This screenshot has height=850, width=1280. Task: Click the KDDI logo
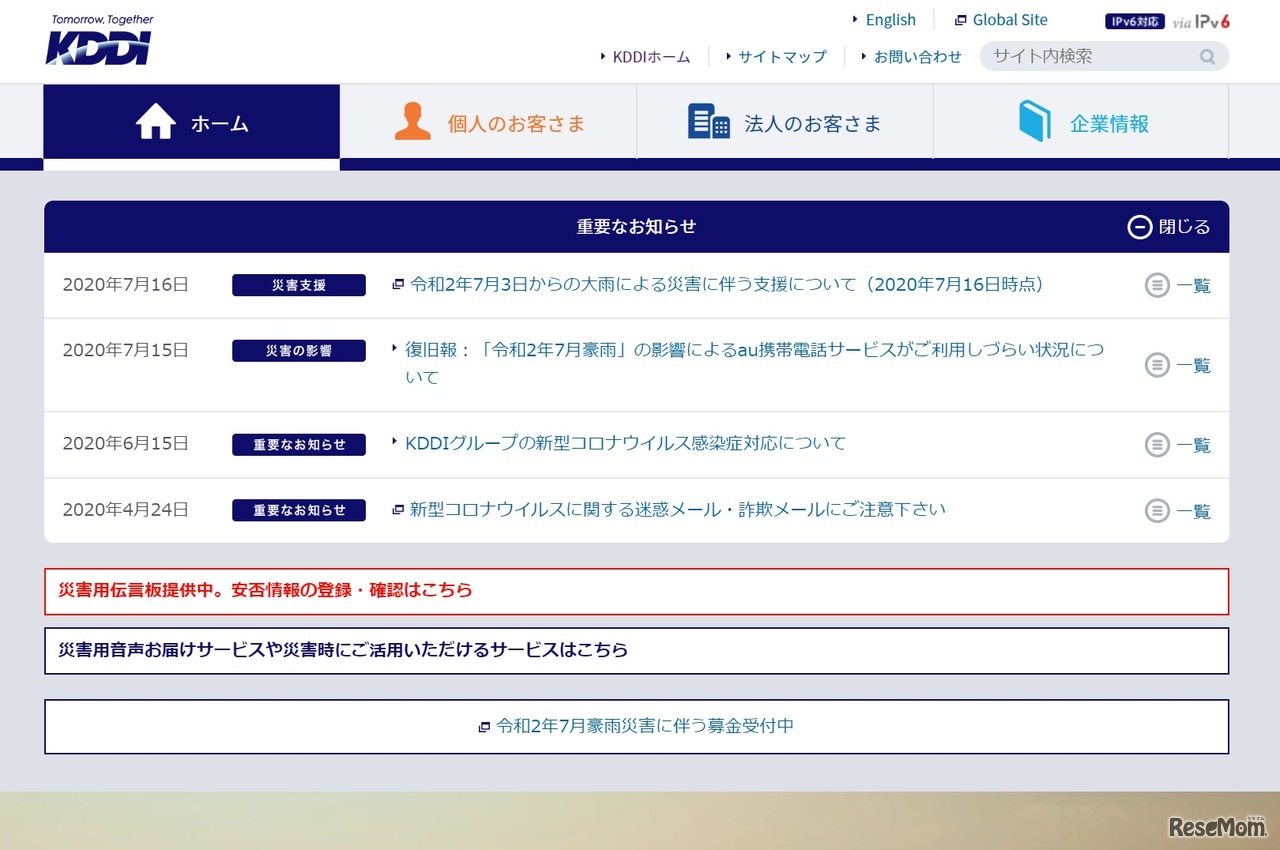pos(97,39)
